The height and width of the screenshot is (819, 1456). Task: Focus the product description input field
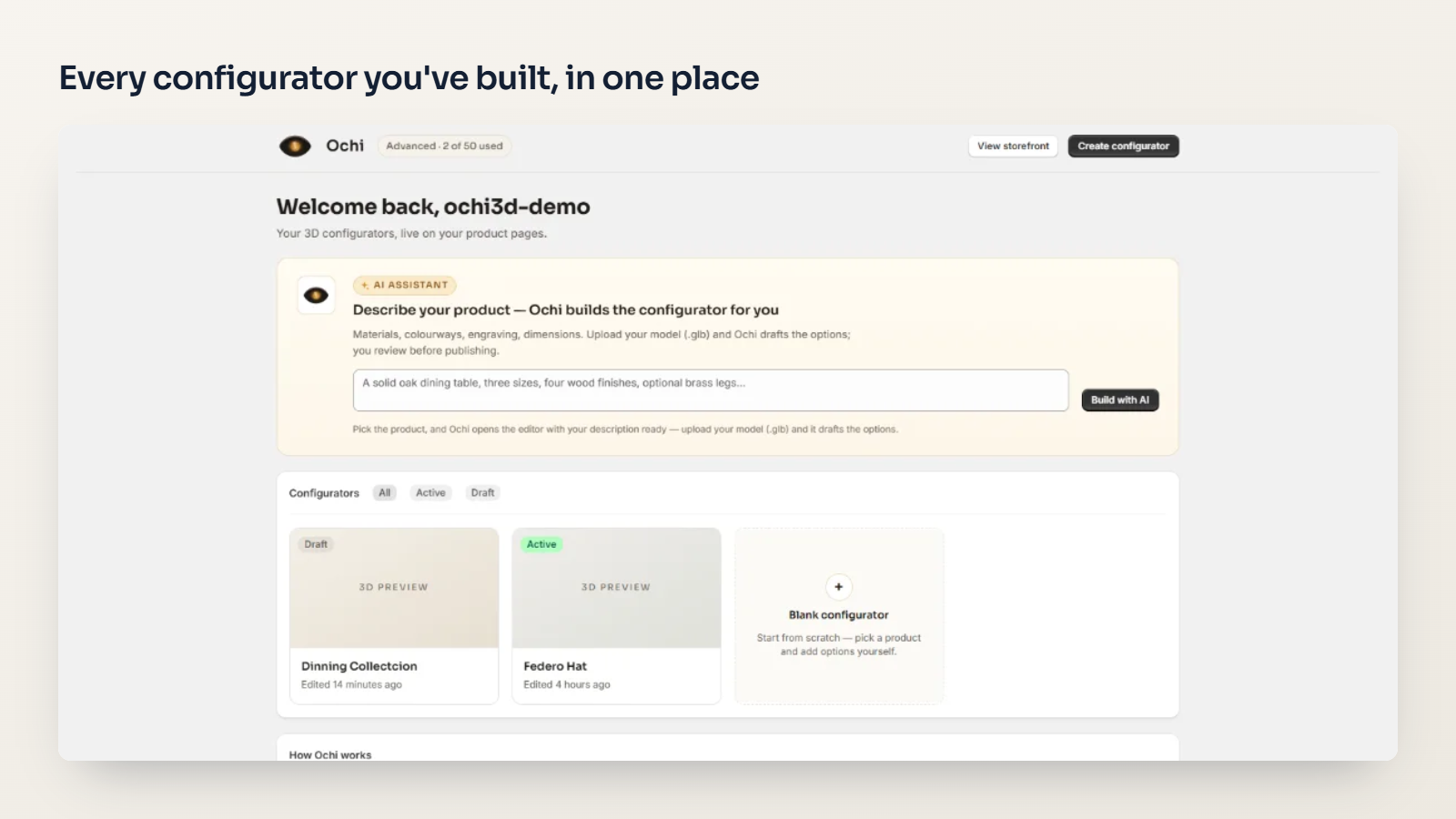(x=711, y=390)
